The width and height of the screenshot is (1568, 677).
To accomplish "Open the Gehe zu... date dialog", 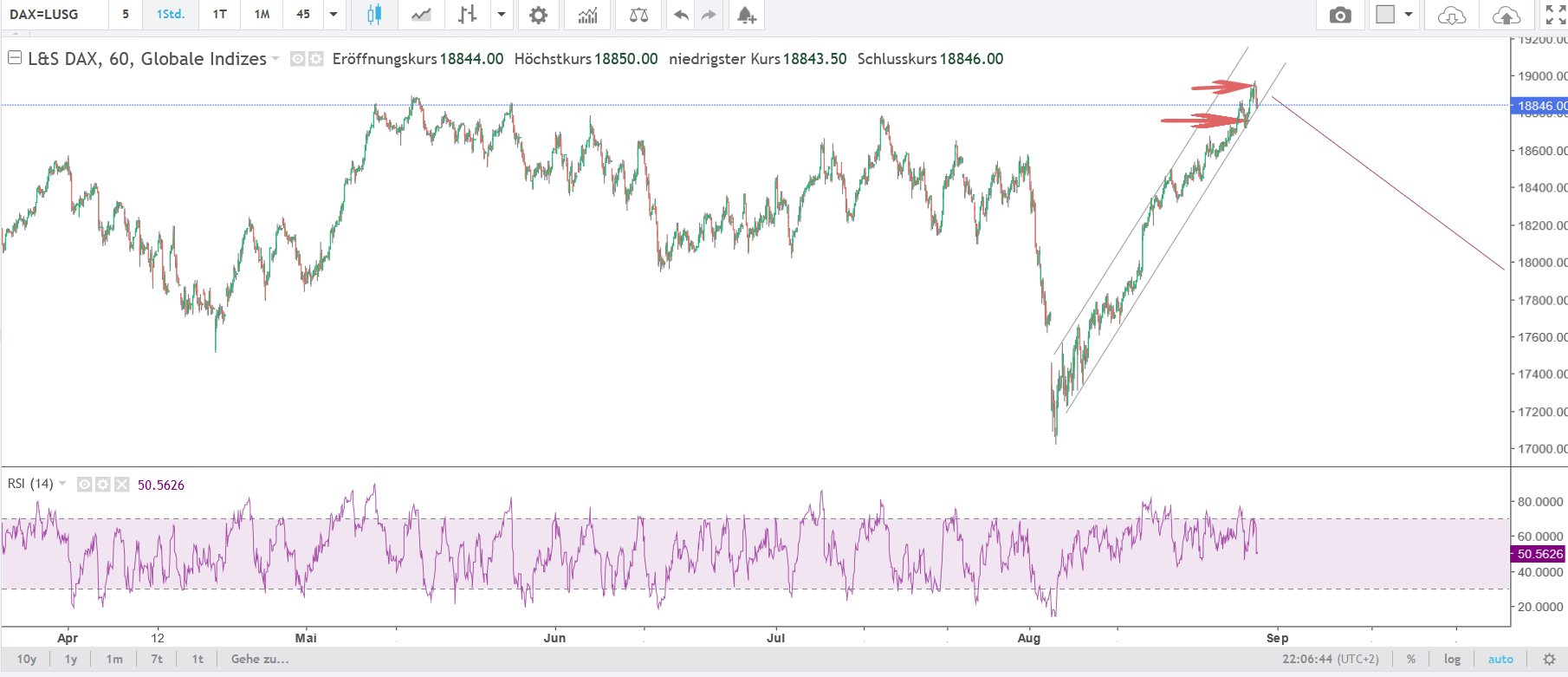I will tap(260, 659).
